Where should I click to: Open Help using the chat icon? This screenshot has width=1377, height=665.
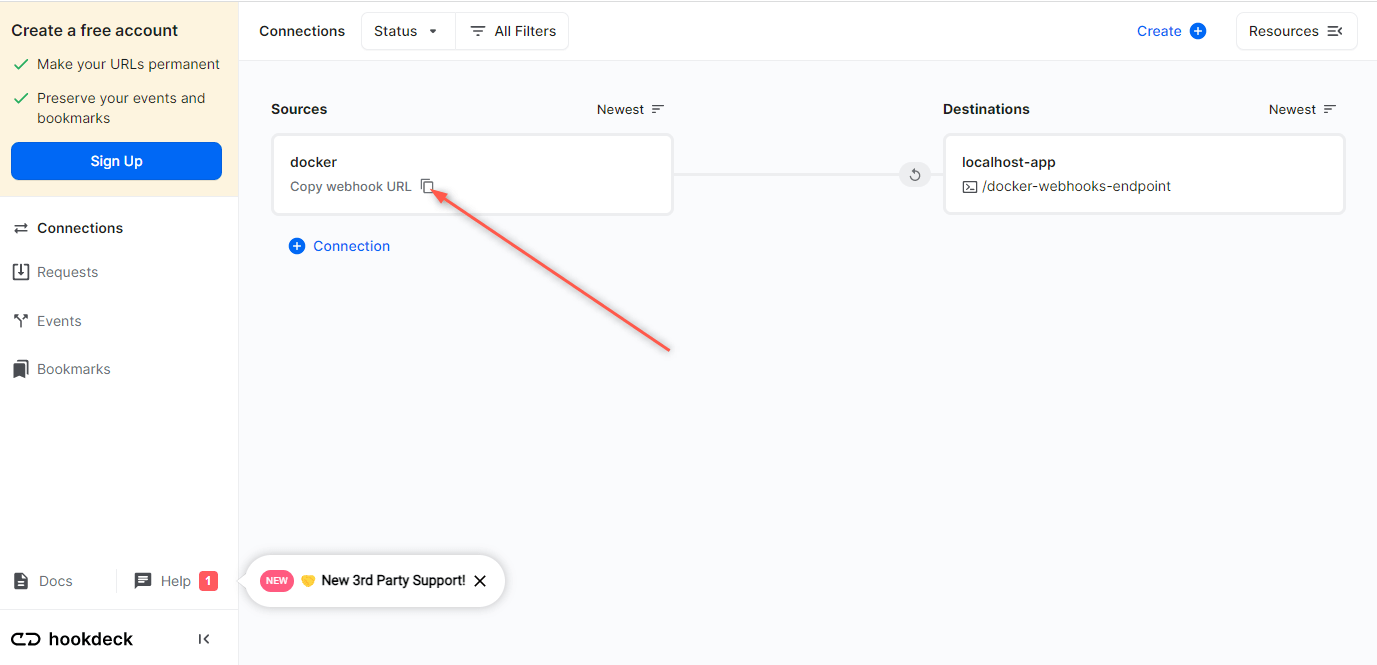143,580
